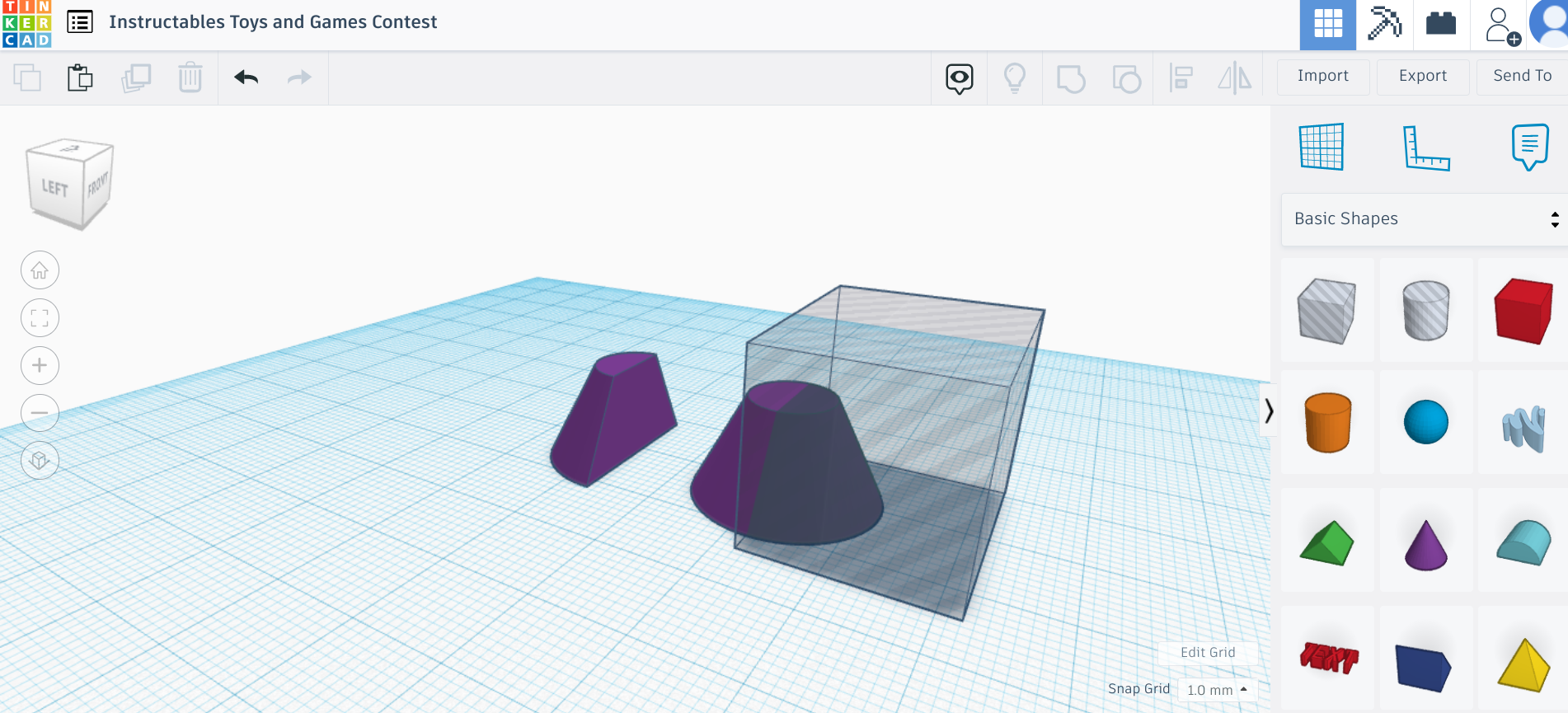Zoom out with the minus button
Viewport: 1568px width, 713px height.
pos(40,413)
